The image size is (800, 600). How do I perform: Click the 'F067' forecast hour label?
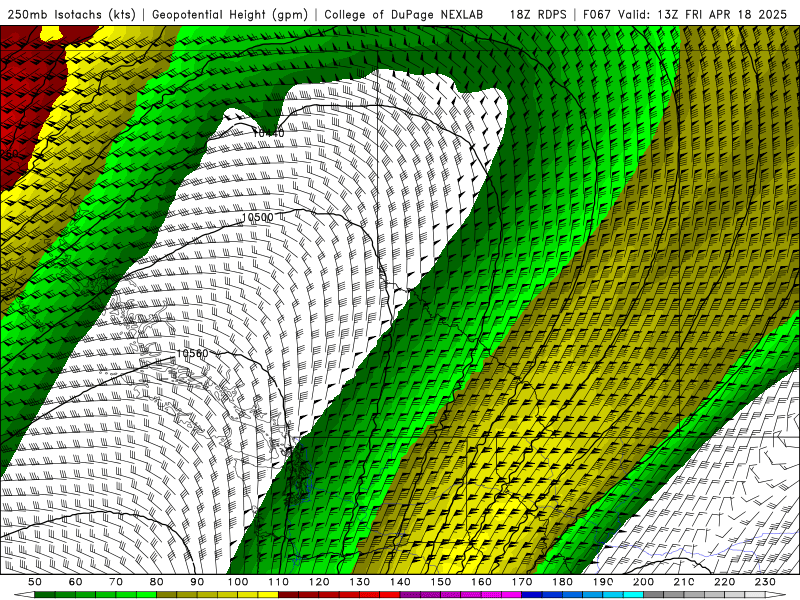597,15
